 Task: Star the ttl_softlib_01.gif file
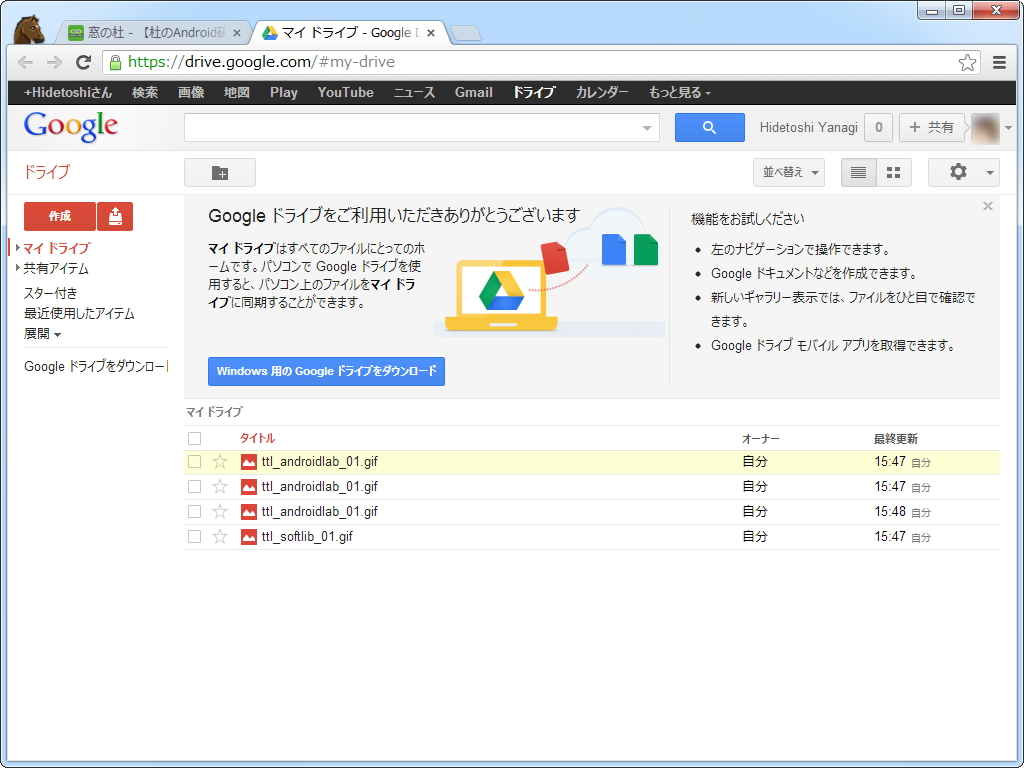point(219,536)
